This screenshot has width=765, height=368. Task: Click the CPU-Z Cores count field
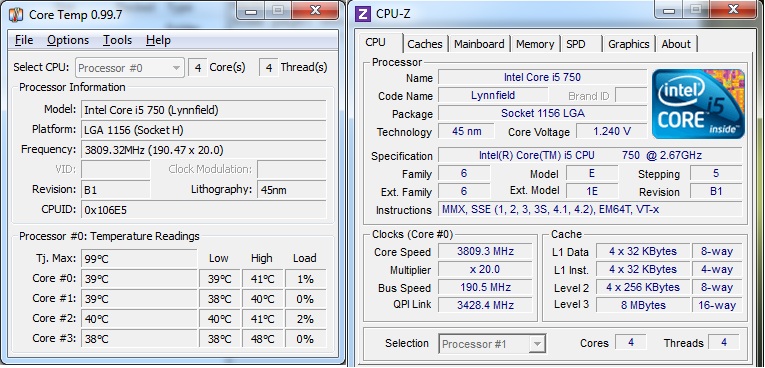[x=630, y=343]
